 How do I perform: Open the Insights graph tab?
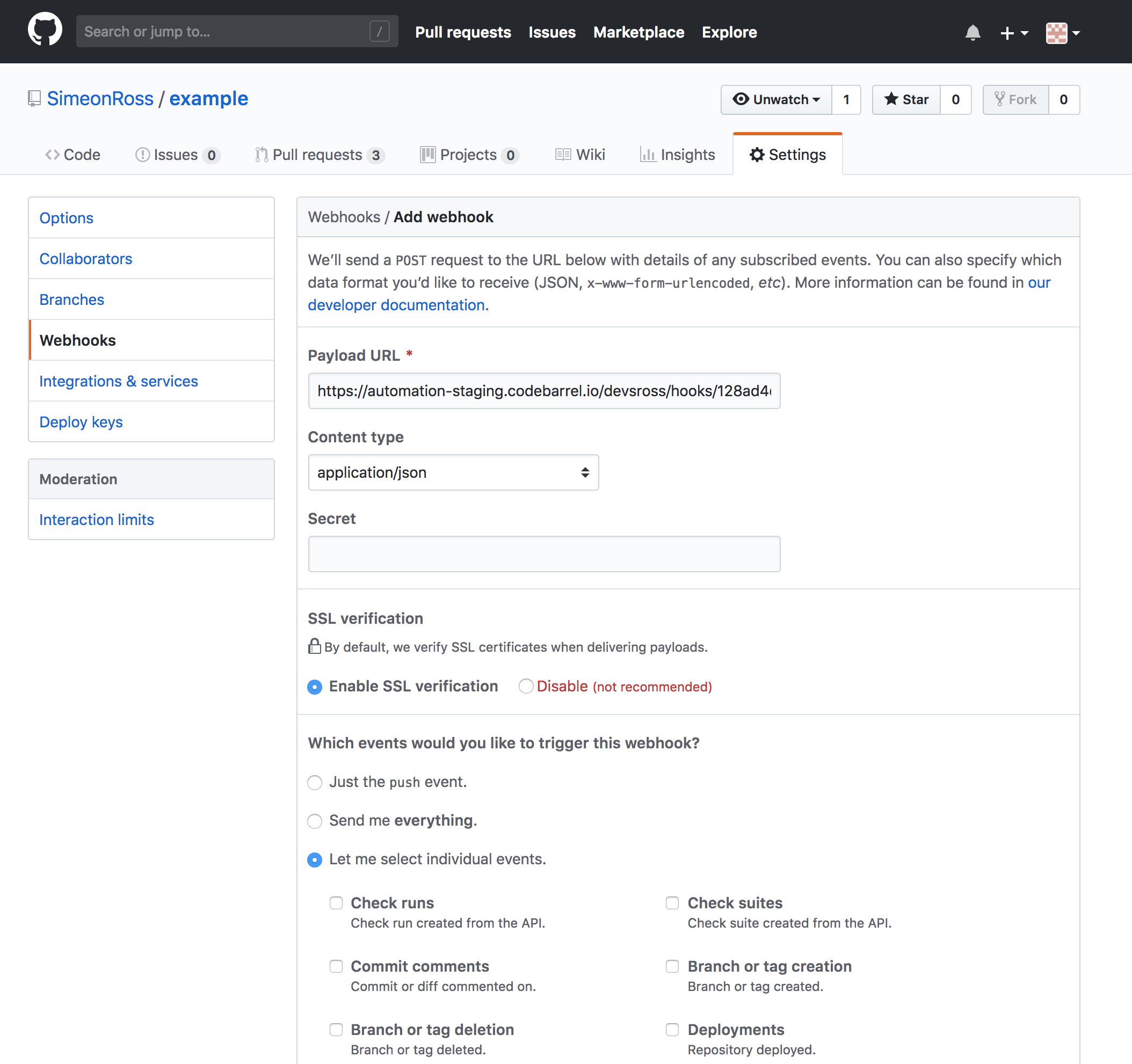[677, 155]
